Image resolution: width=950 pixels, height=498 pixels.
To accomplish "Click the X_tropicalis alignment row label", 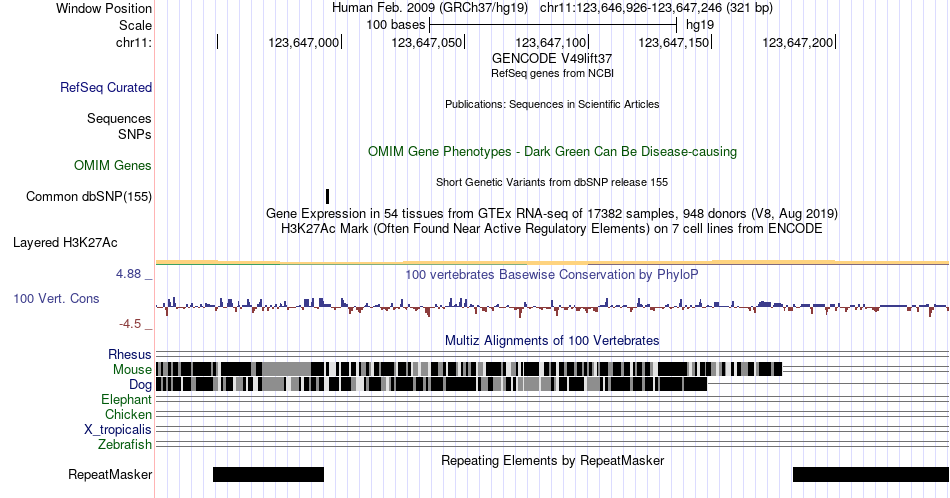I will tap(118, 430).
